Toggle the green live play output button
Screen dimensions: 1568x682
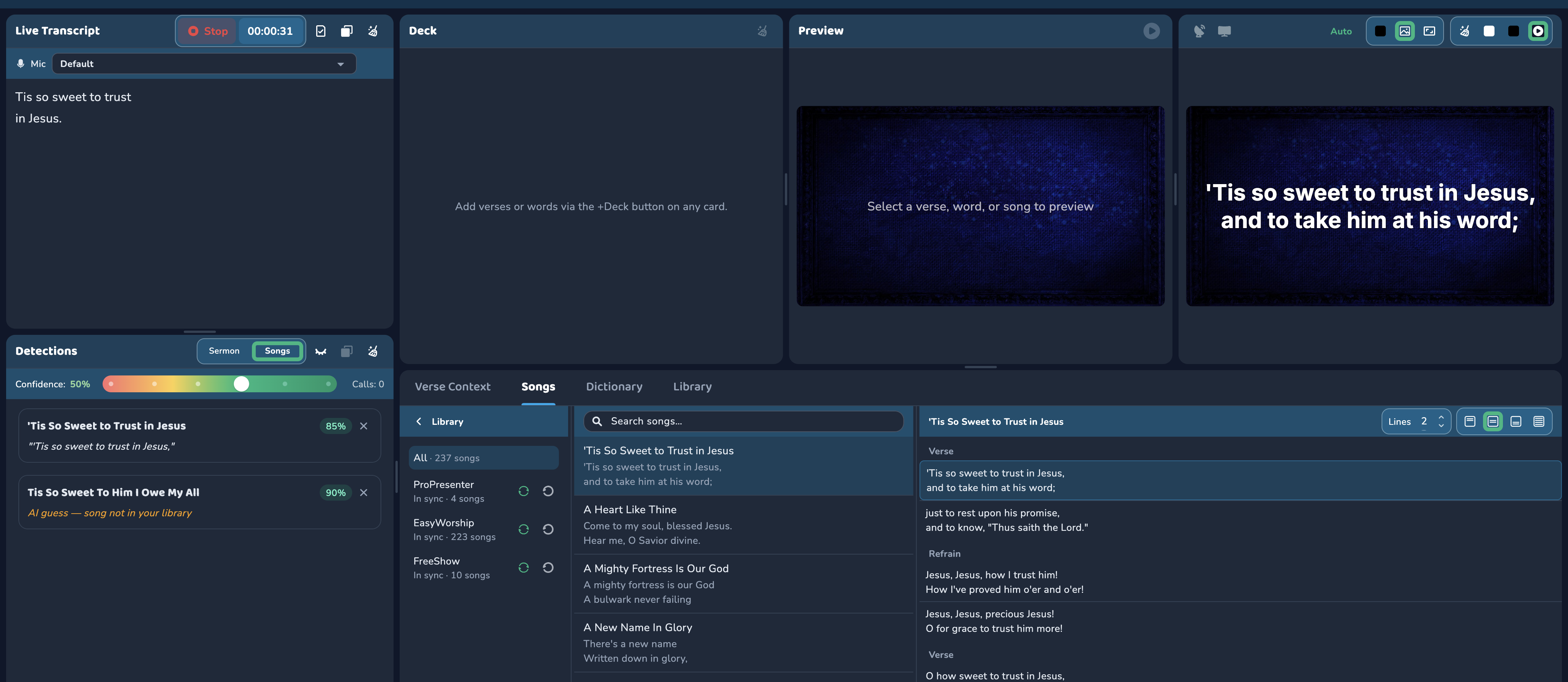(x=1537, y=31)
